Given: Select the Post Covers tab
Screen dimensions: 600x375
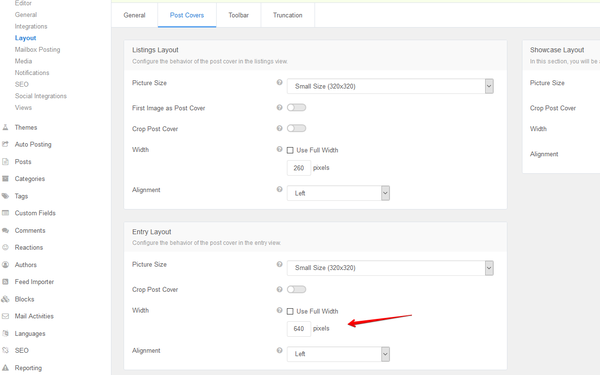Looking at the screenshot, I should (x=187, y=15).
